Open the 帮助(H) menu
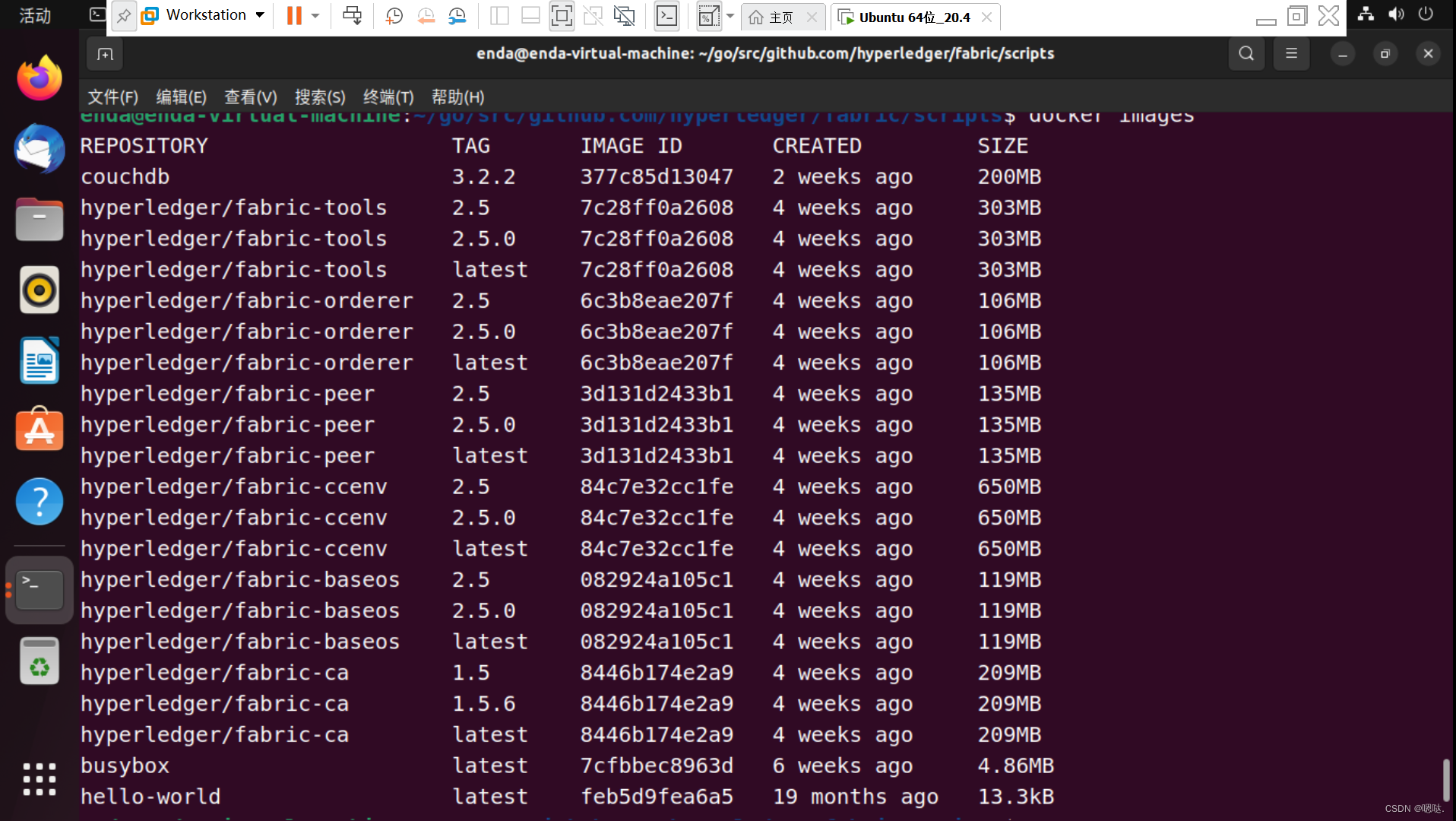This screenshot has height=821, width=1456. tap(457, 97)
